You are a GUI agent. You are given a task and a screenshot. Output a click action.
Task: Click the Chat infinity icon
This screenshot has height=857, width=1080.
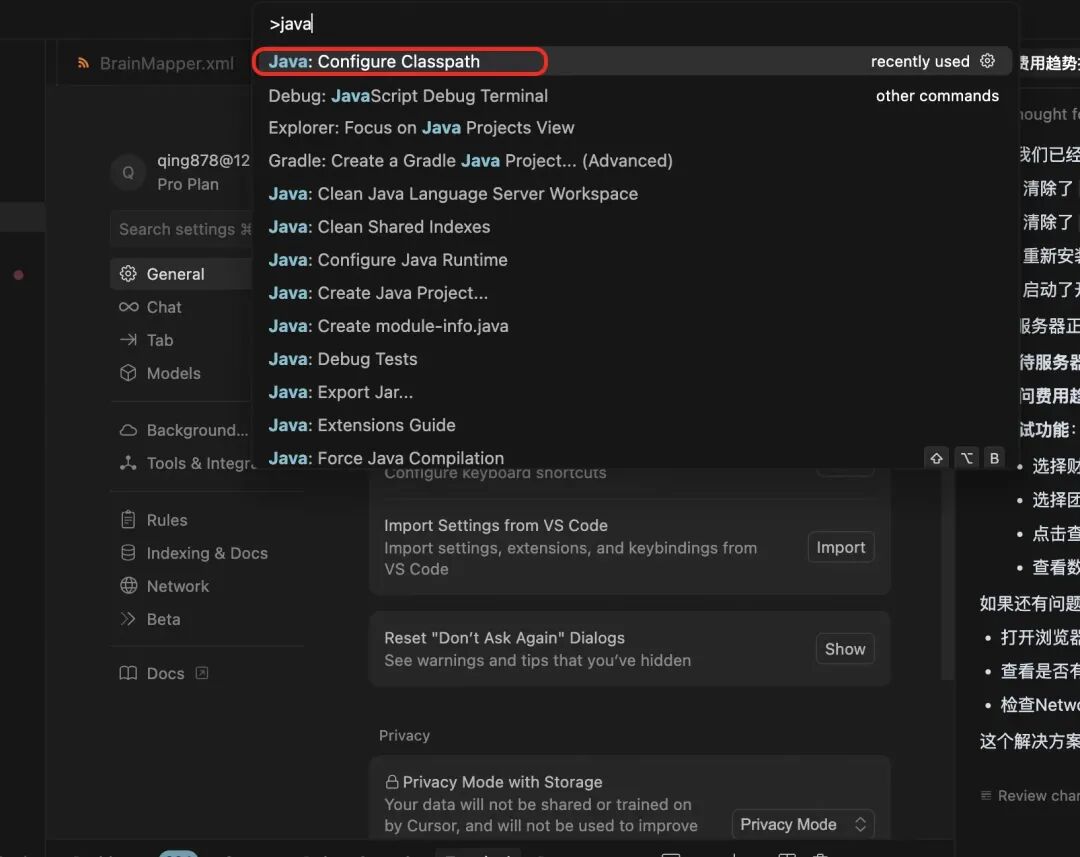[128, 307]
